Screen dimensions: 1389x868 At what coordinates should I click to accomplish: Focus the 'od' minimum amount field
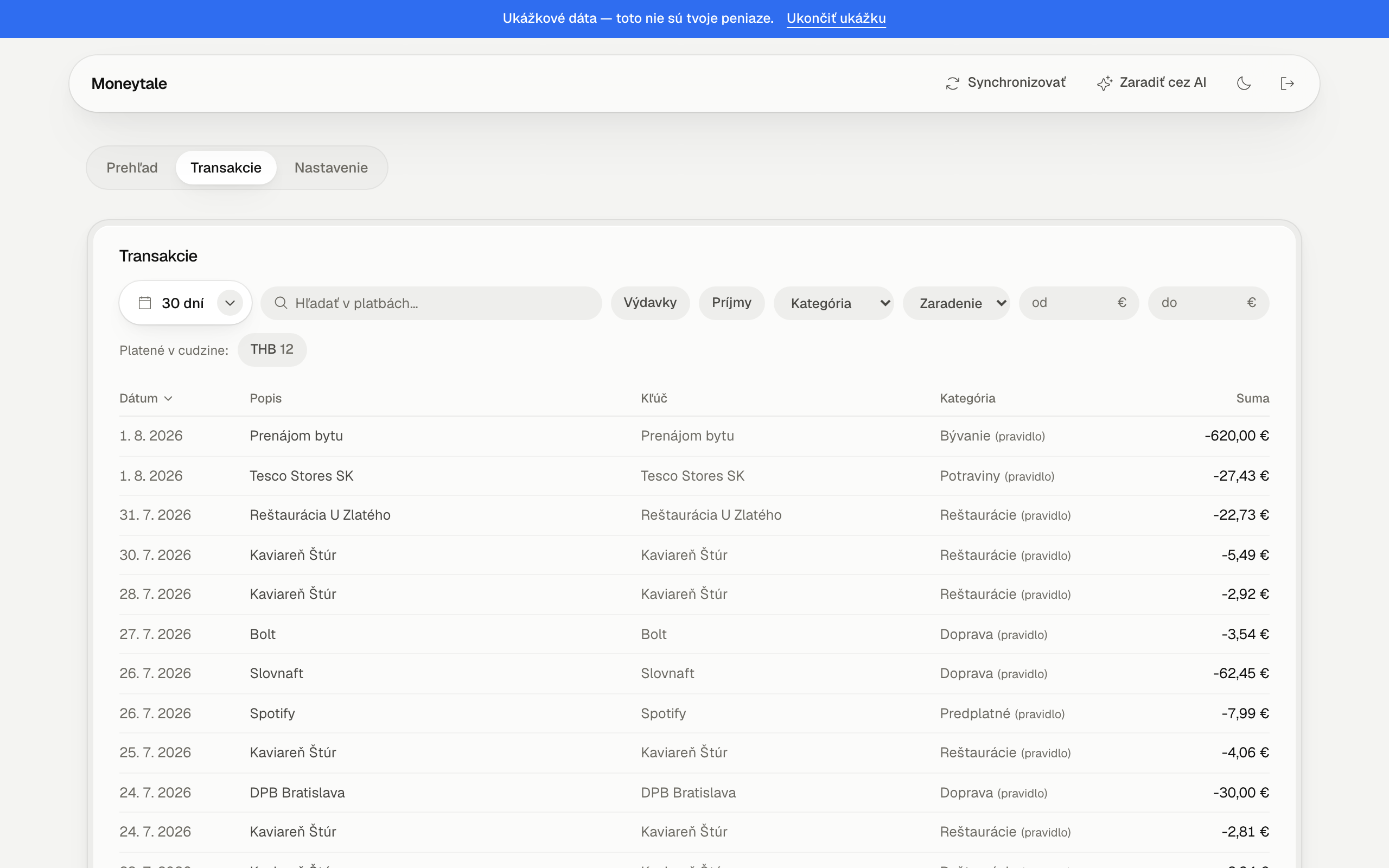[1079, 303]
